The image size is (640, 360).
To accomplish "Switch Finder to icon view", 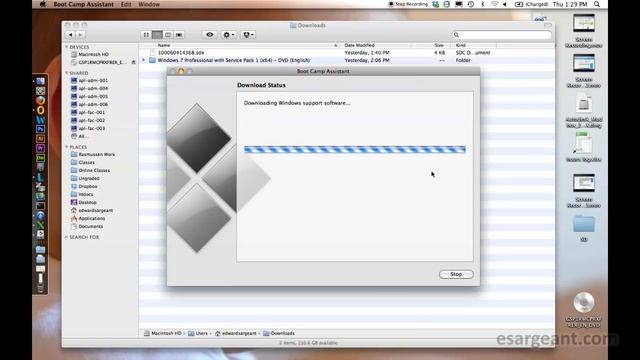I will tap(146, 35).
